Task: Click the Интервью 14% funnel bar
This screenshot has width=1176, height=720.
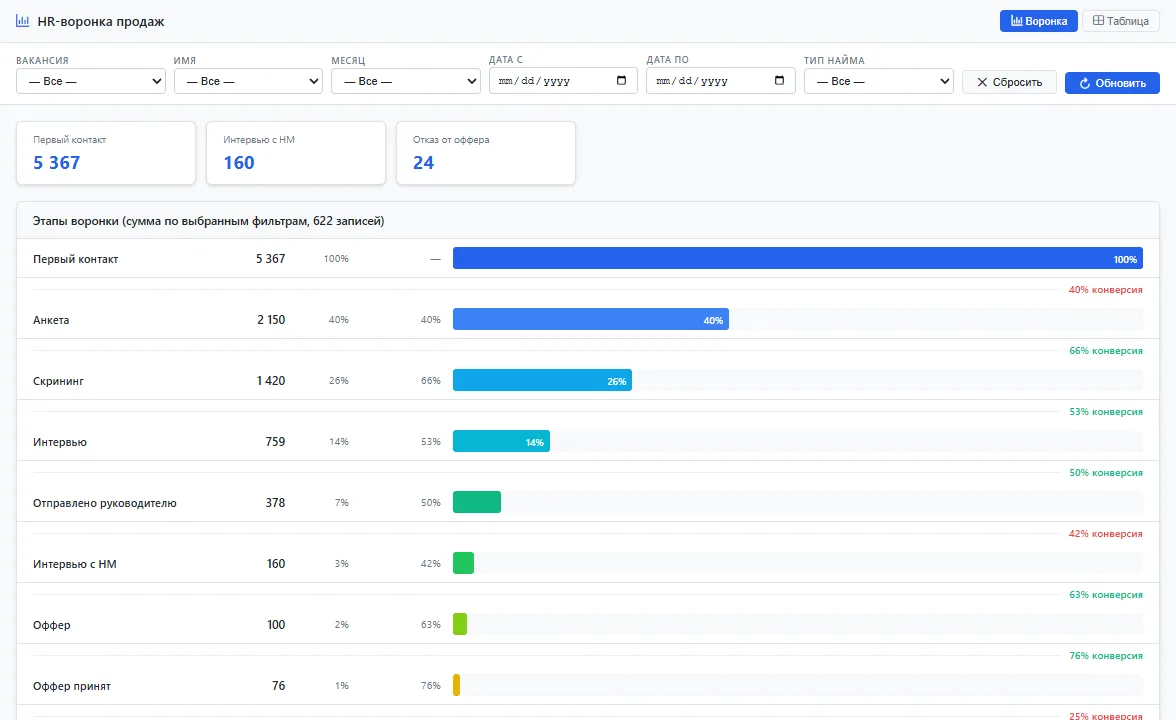Action: (x=501, y=442)
